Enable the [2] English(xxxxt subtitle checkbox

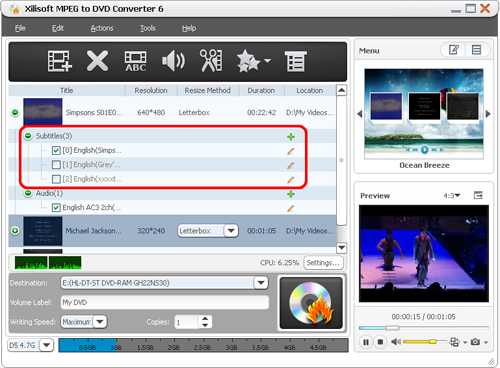[x=56, y=179]
